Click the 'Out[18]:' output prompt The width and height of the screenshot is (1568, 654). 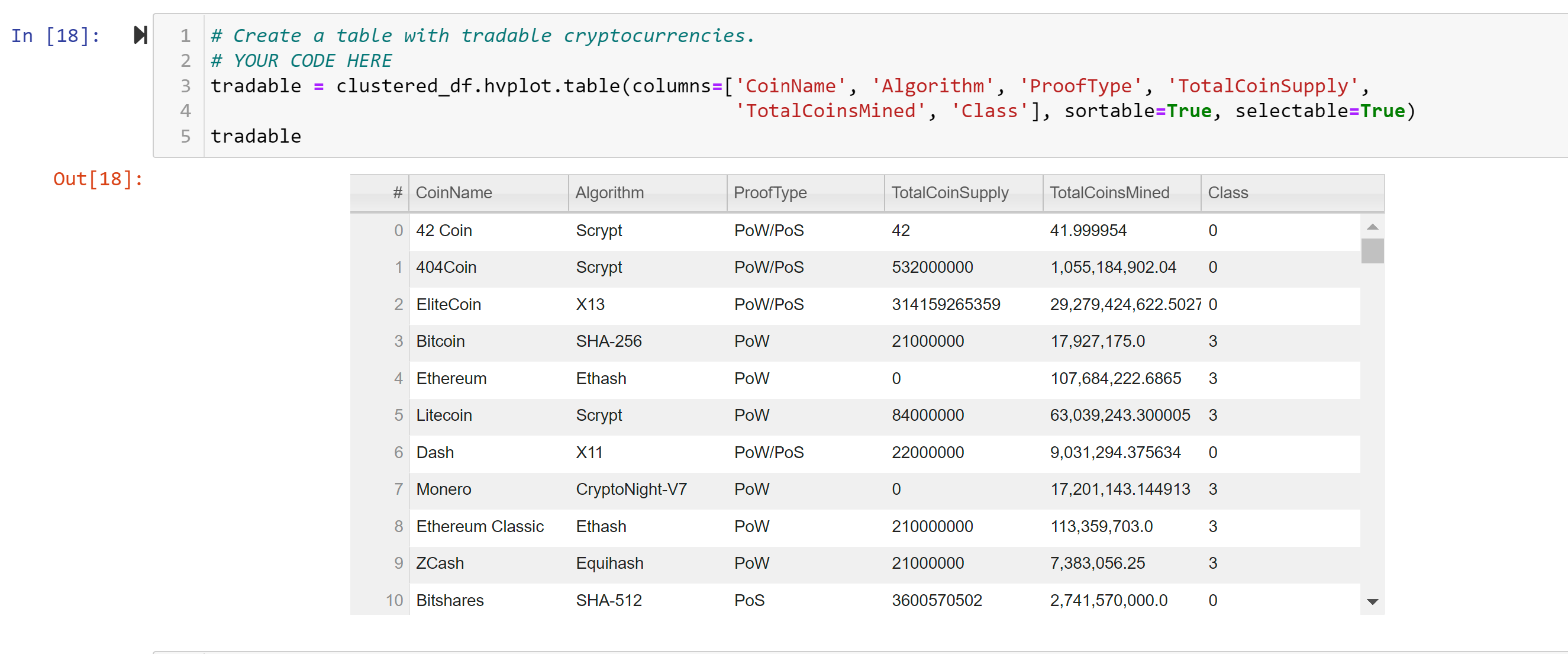tap(98, 179)
